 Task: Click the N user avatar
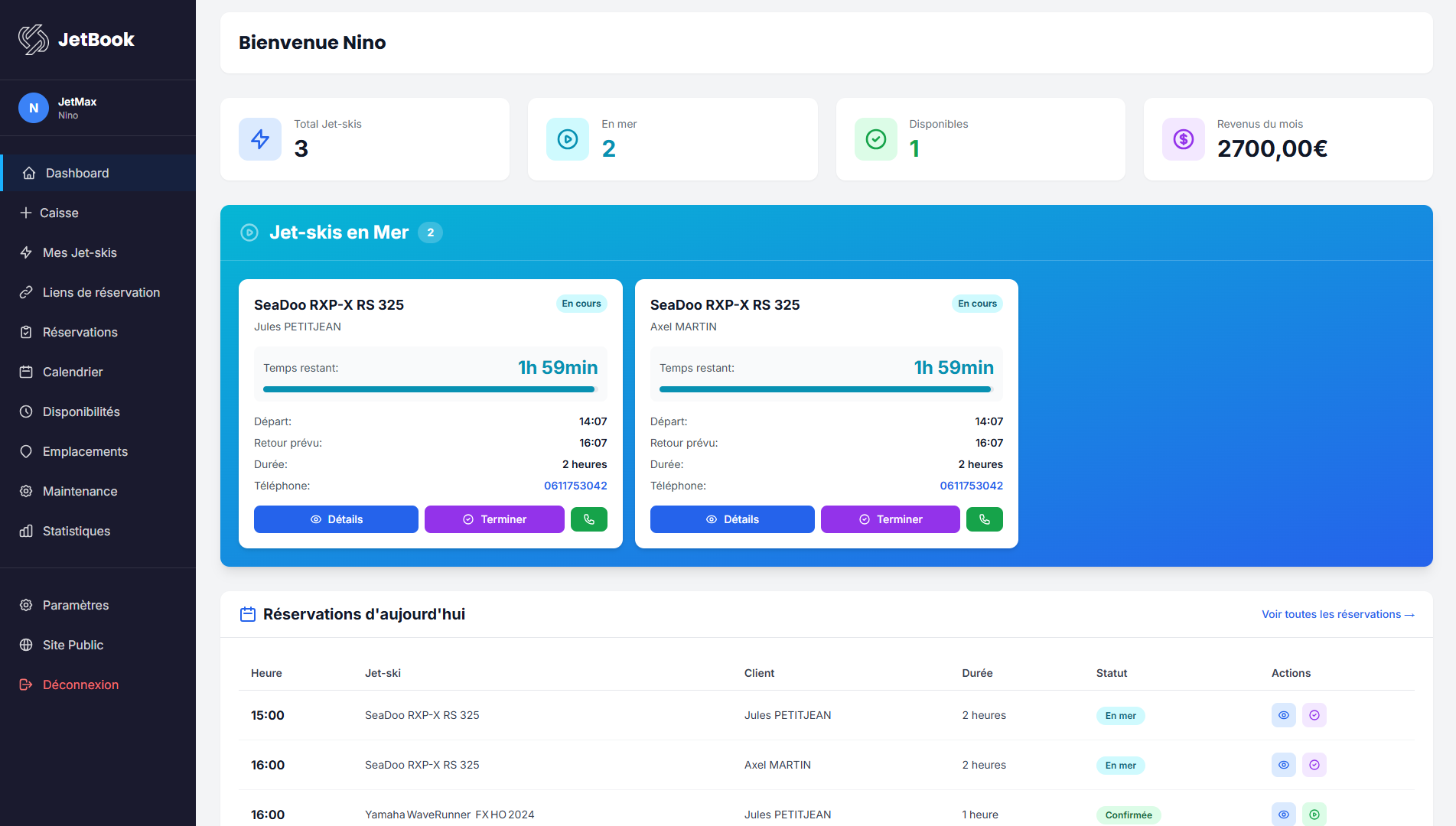34,108
